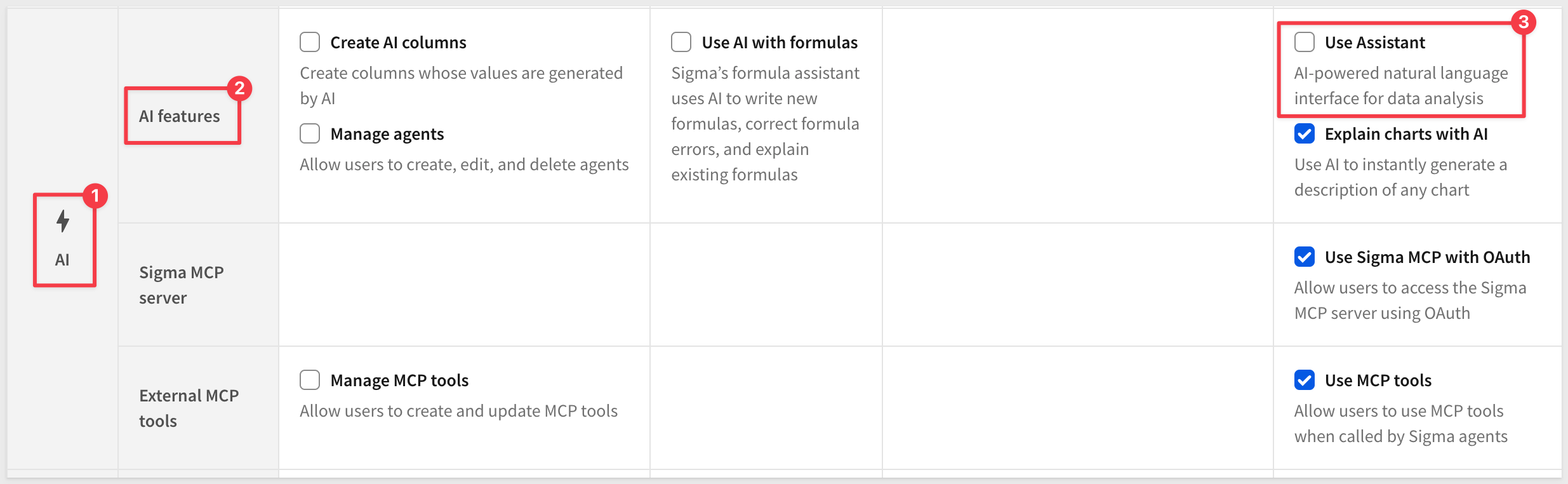Select the Sigma MCP server row label
1568x484 pixels.
[x=182, y=285]
